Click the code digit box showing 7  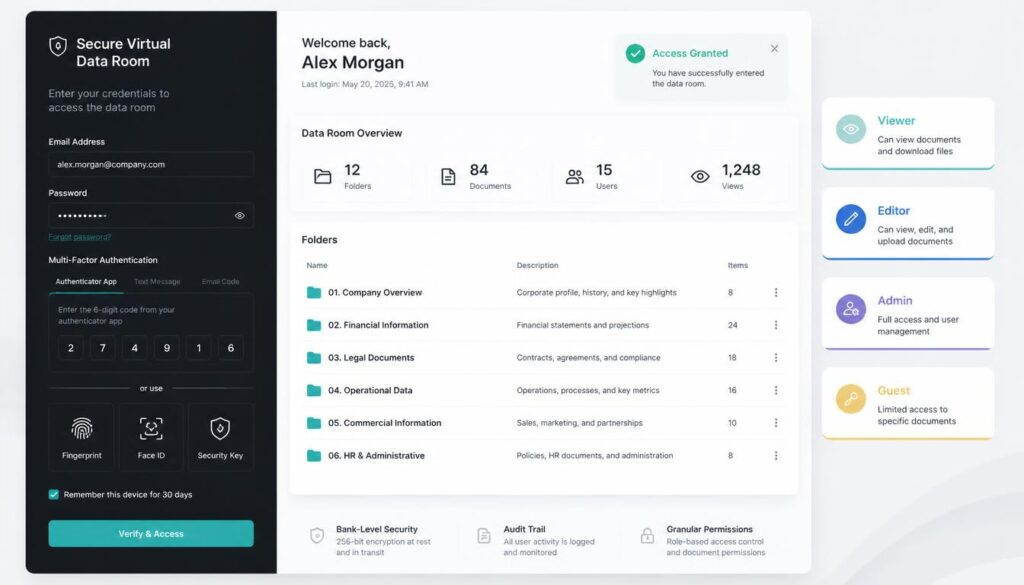[103, 348]
